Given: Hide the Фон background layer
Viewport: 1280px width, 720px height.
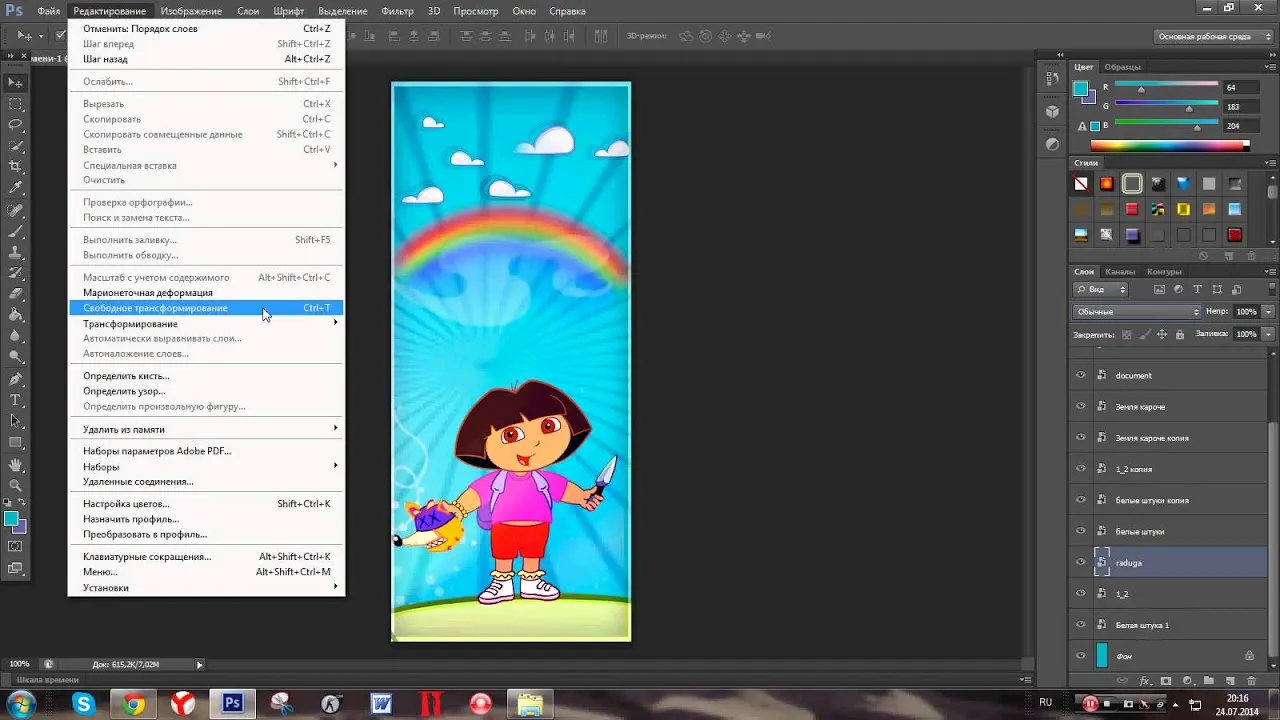Looking at the screenshot, I should click(1080, 655).
